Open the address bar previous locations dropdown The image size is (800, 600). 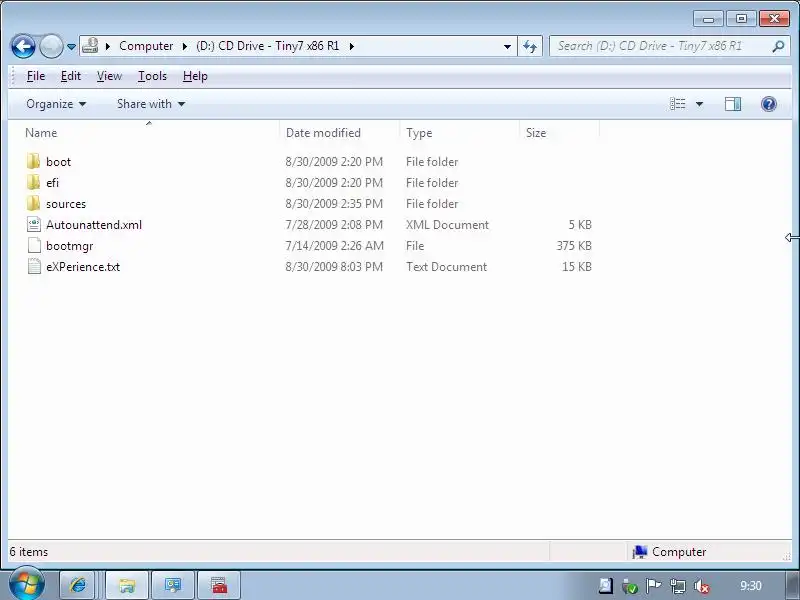(507, 46)
